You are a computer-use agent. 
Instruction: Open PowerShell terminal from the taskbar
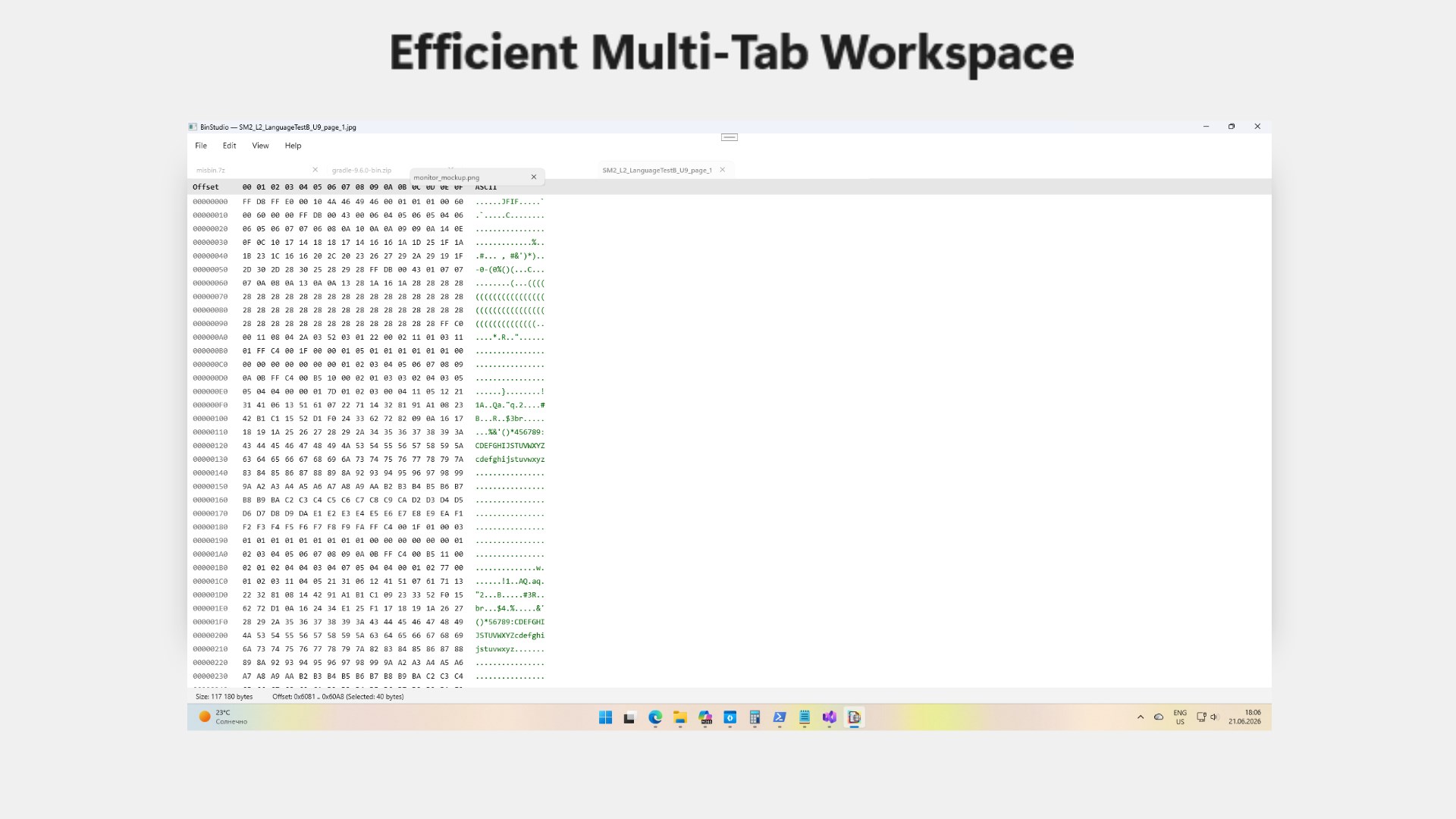(780, 717)
